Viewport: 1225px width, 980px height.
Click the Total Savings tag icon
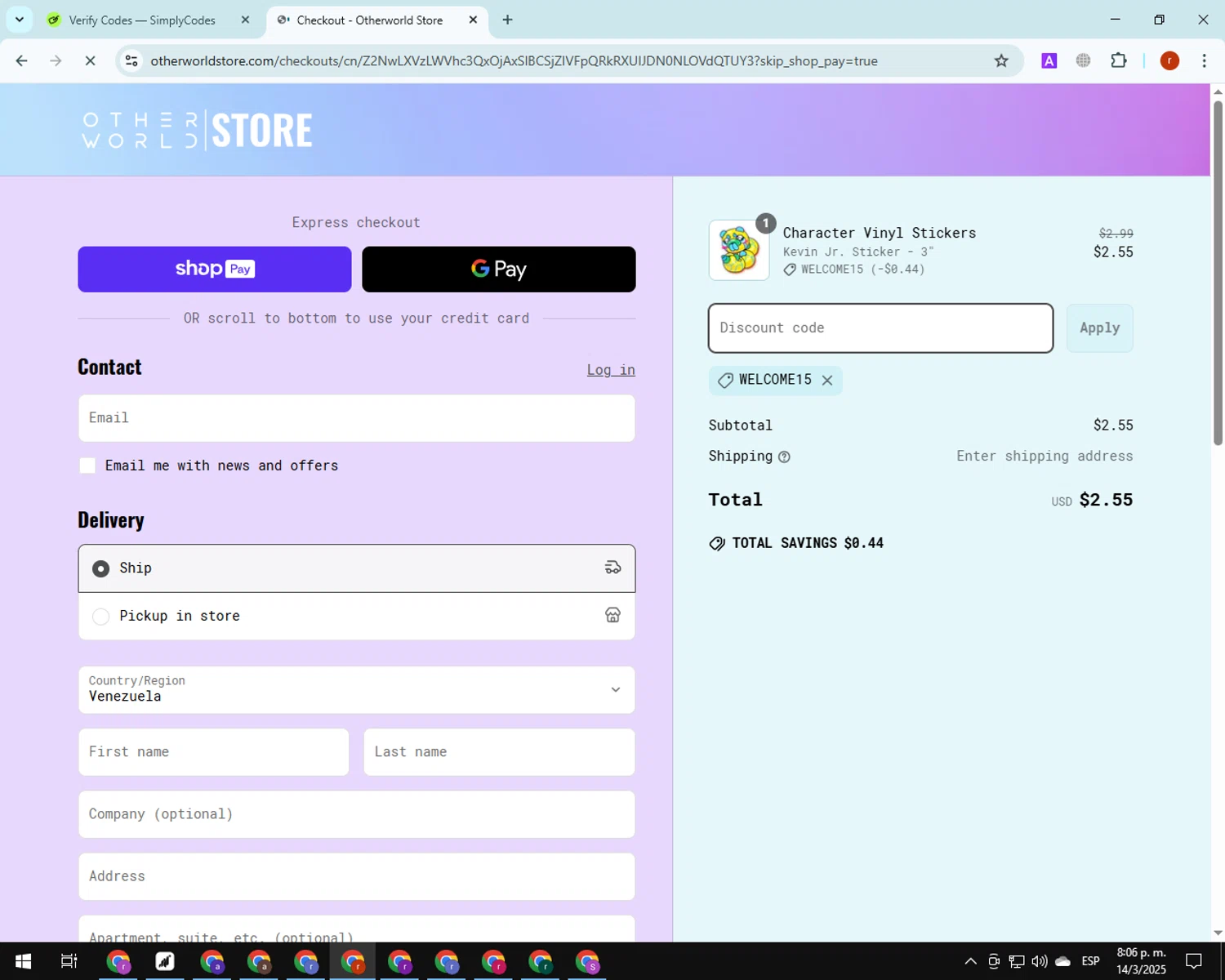pos(717,544)
